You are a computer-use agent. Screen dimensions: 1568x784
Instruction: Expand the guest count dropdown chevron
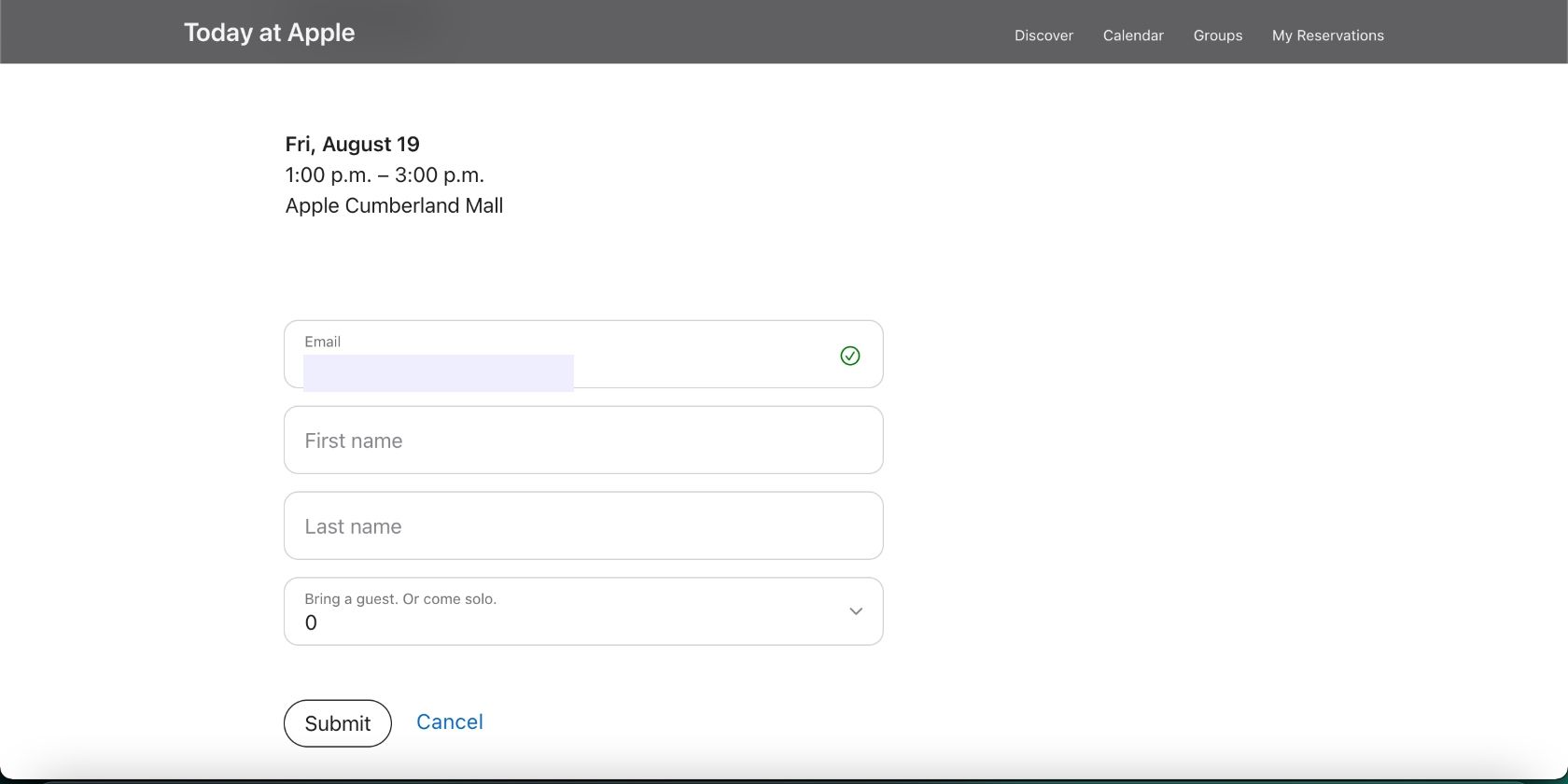coord(855,611)
